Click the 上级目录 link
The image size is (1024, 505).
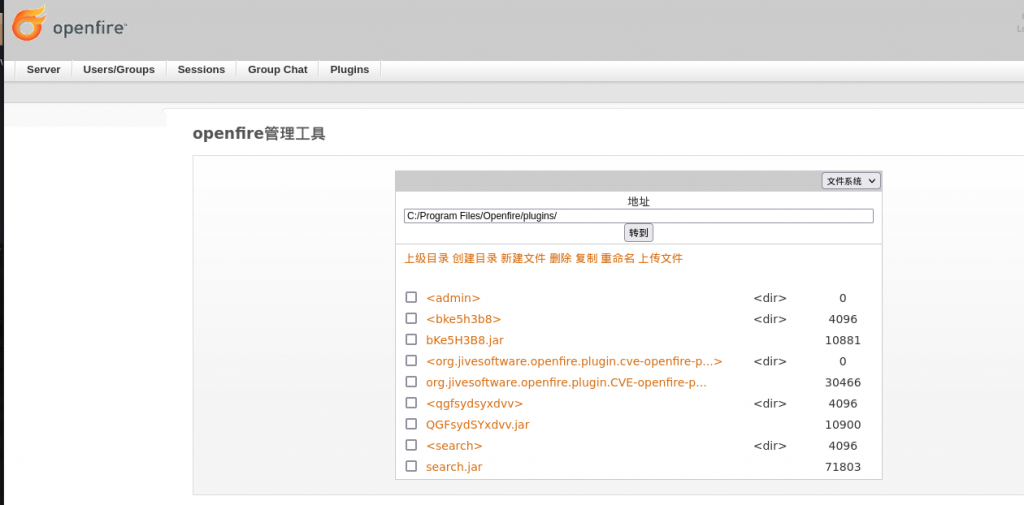click(x=426, y=258)
